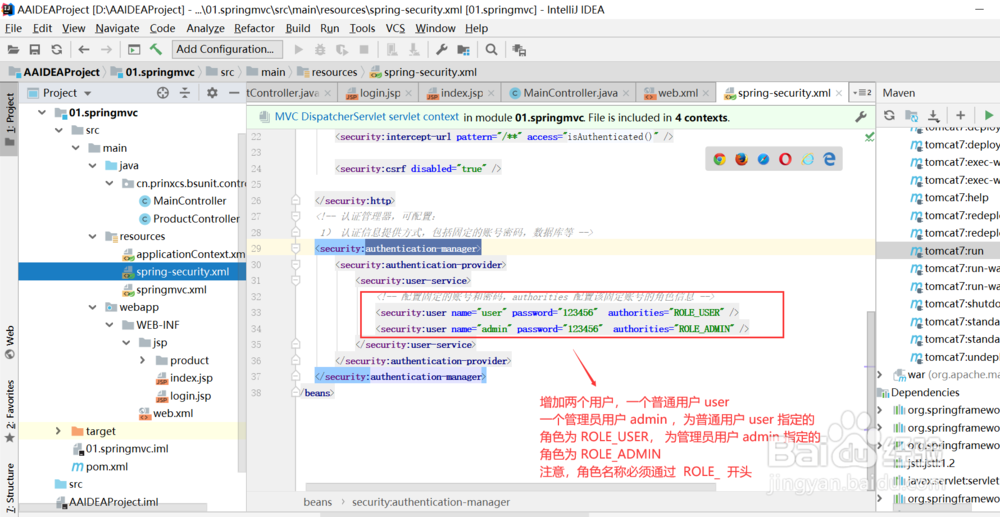Image resolution: width=1000 pixels, height=517 pixels.
Task: Show hidden editor tabs list
Action: point(862,93)
